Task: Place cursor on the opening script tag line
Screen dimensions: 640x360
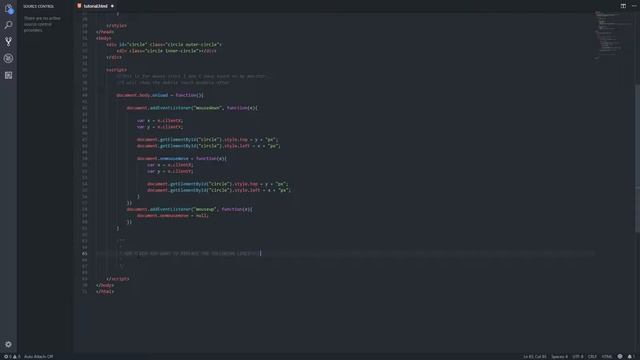Action: (116, 70)
